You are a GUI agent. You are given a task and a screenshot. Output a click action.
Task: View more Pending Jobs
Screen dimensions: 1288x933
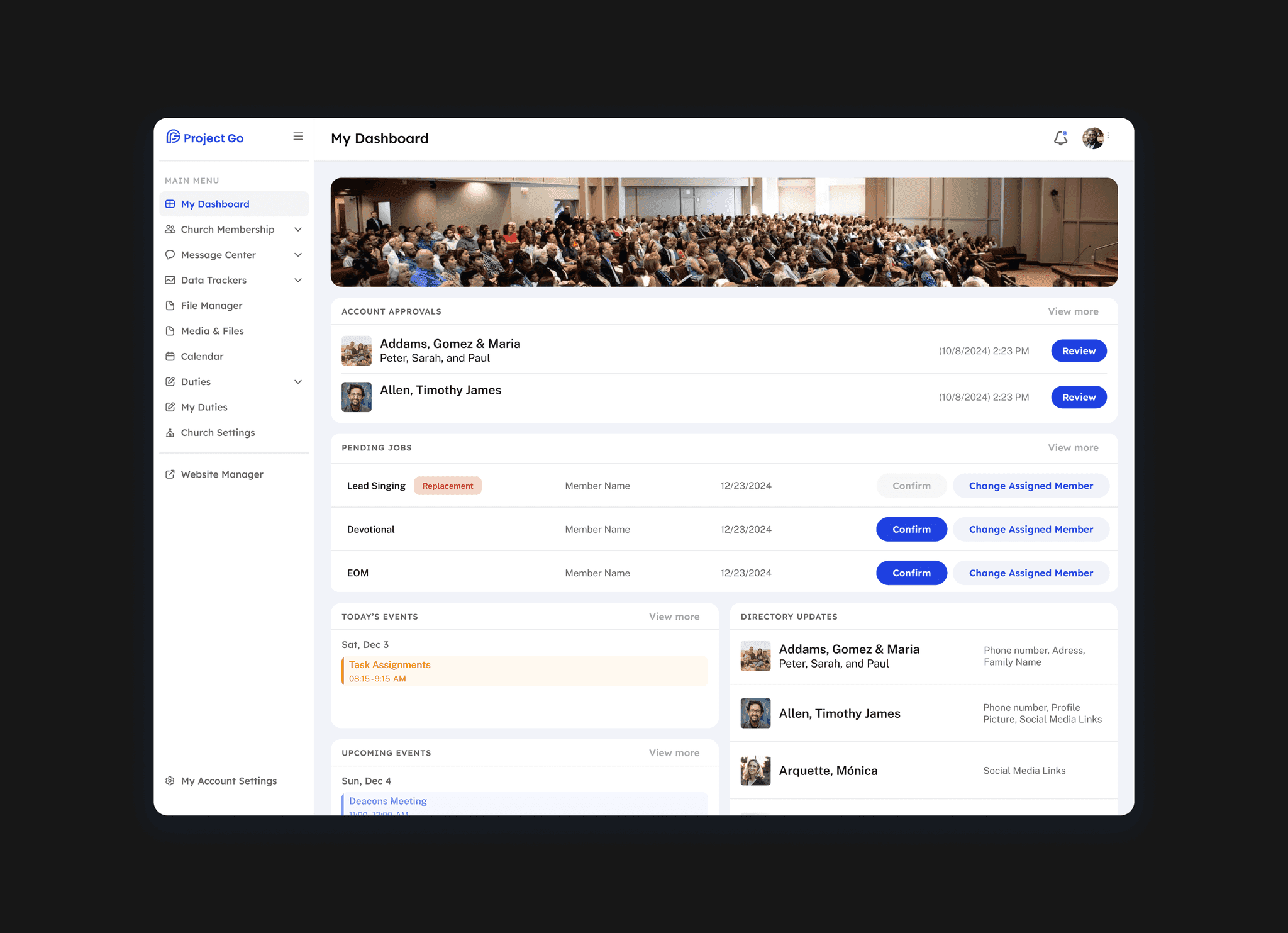click(1073, 448)
